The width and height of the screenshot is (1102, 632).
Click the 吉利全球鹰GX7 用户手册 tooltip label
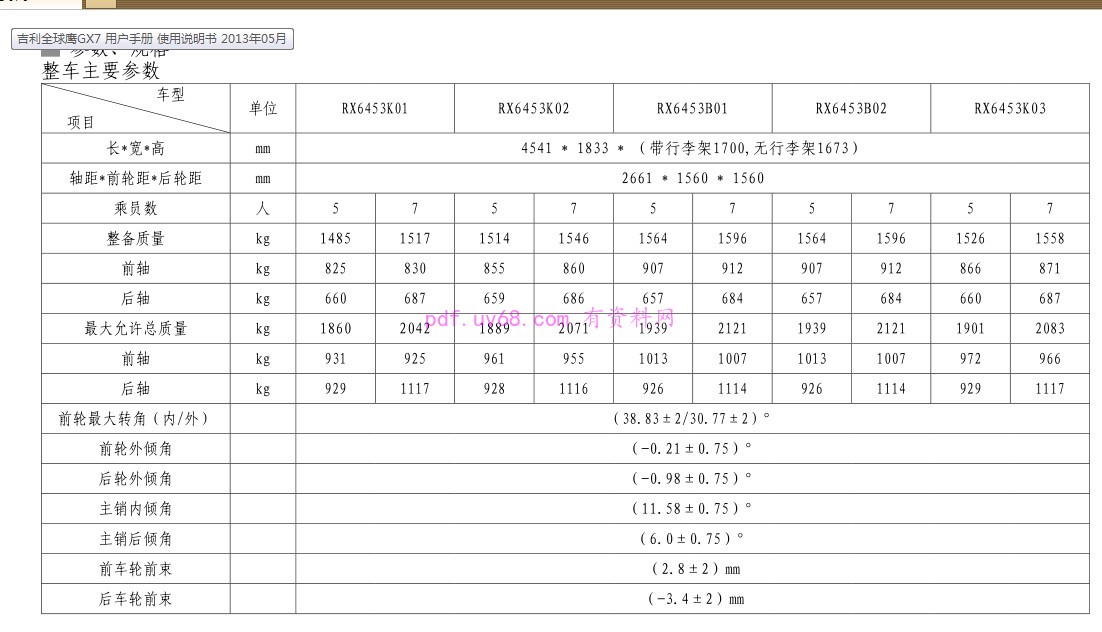point(152,39)
